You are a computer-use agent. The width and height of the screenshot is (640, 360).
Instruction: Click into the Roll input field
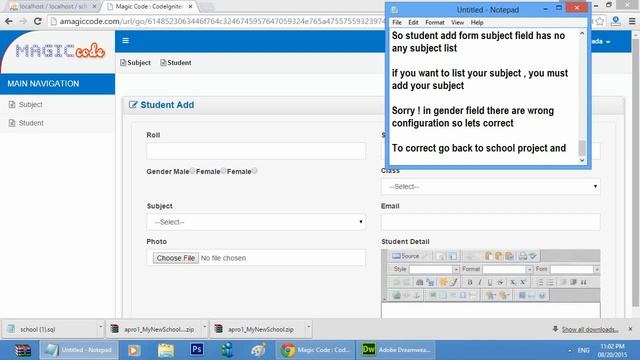click(x=256, y=151)
